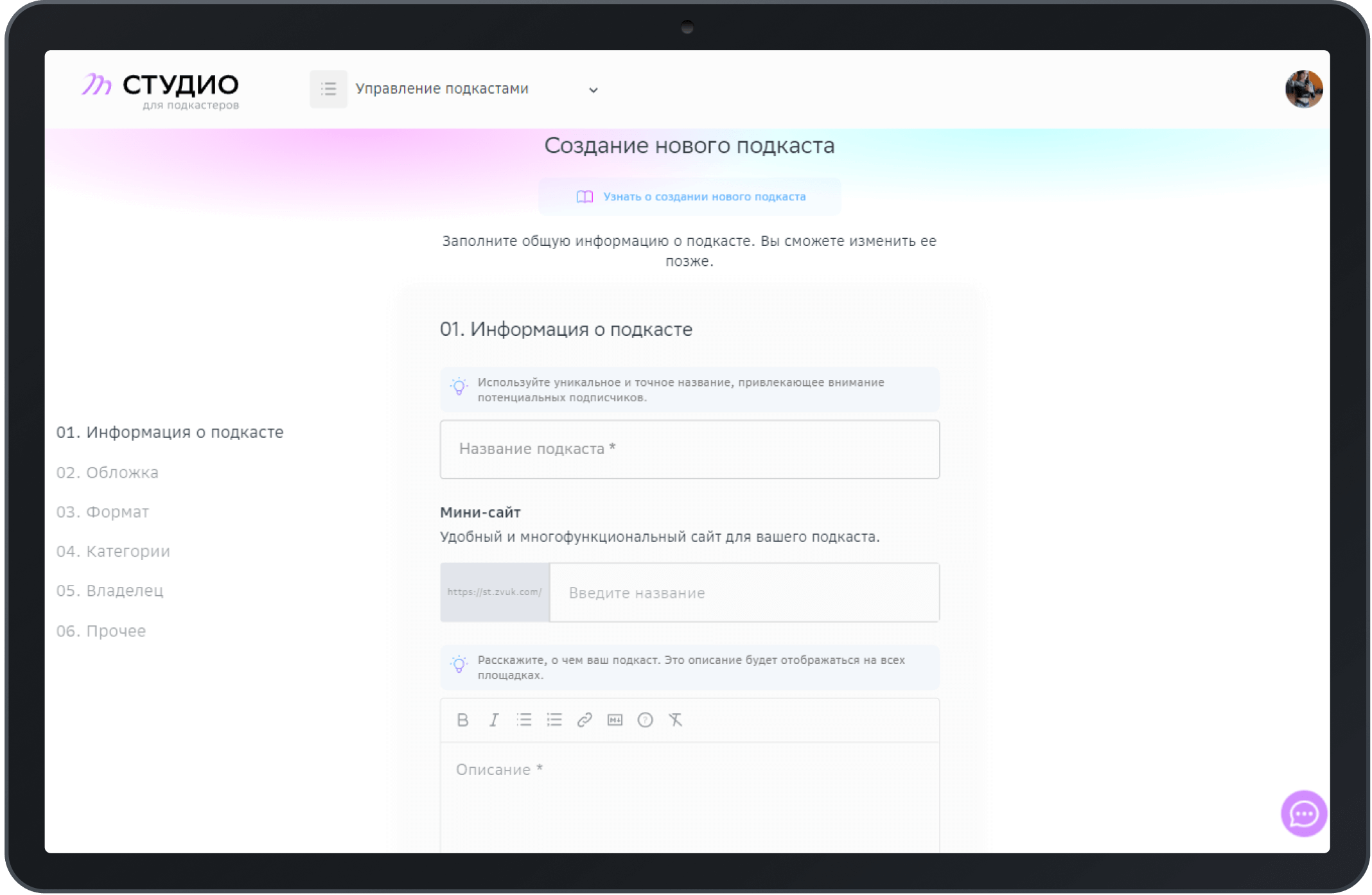Clear text formatting in description editor
Image resolution: width=1372 pixels, height=895 pixels.
675,720
